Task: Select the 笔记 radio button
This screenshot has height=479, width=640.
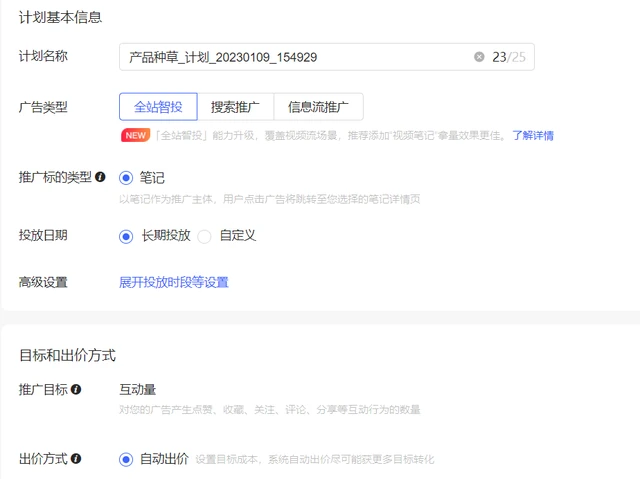Action: tap(126, 178)
